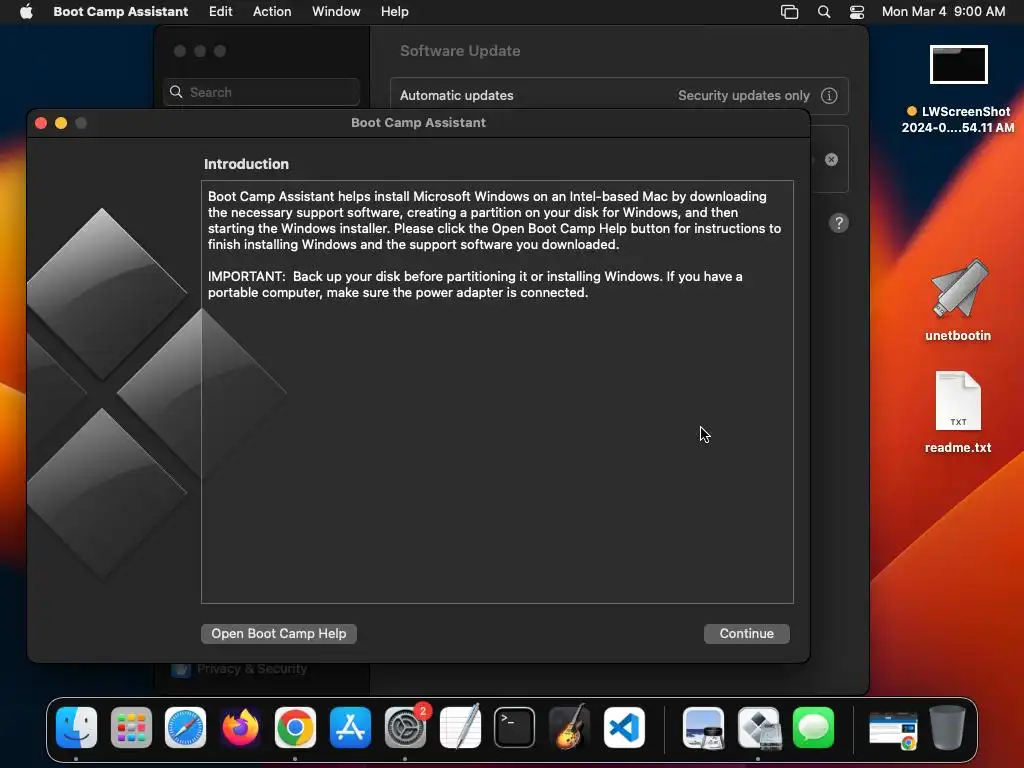Viewport: 1024px width, 768px height.
Task: Select Privacy & Security in Settings sidebar
Action: [251, 669]
